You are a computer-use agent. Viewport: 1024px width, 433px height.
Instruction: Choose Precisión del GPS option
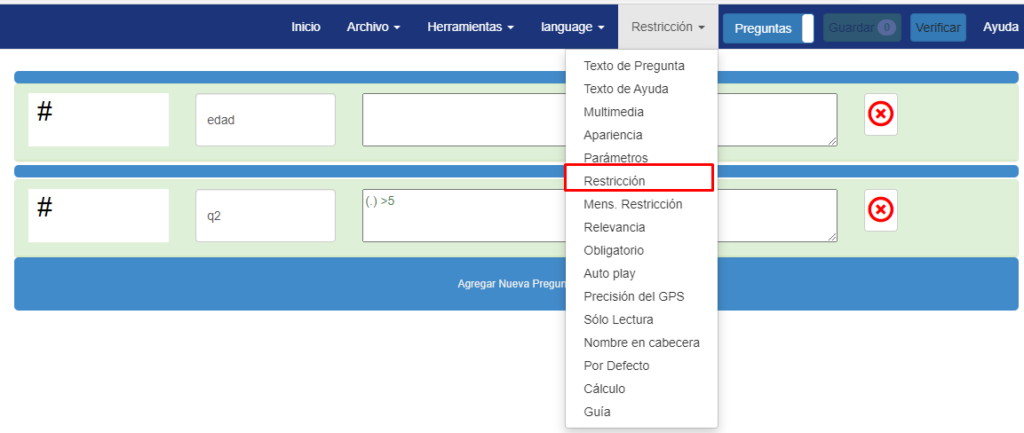coord(634,297)
